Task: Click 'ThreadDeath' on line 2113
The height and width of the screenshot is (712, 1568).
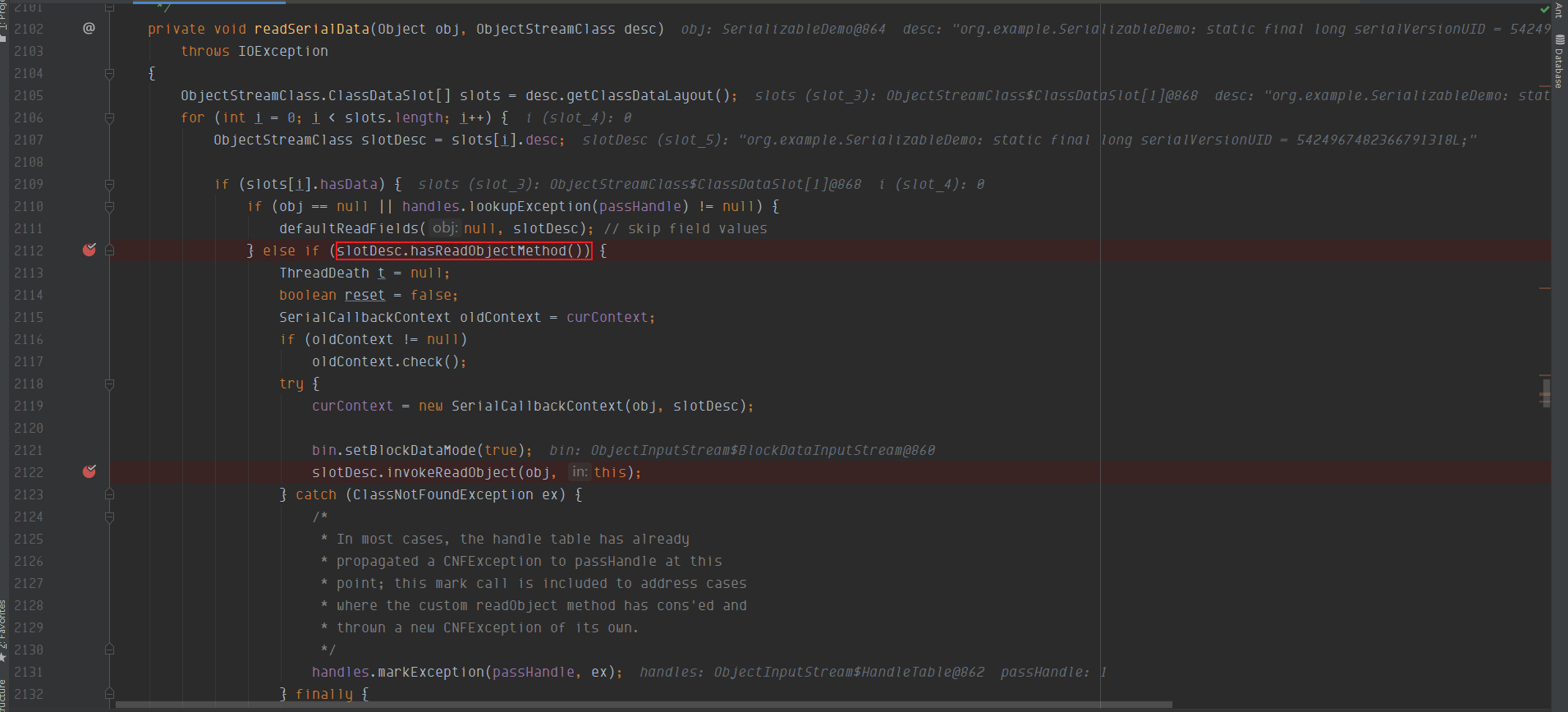Action: point(324,273)
